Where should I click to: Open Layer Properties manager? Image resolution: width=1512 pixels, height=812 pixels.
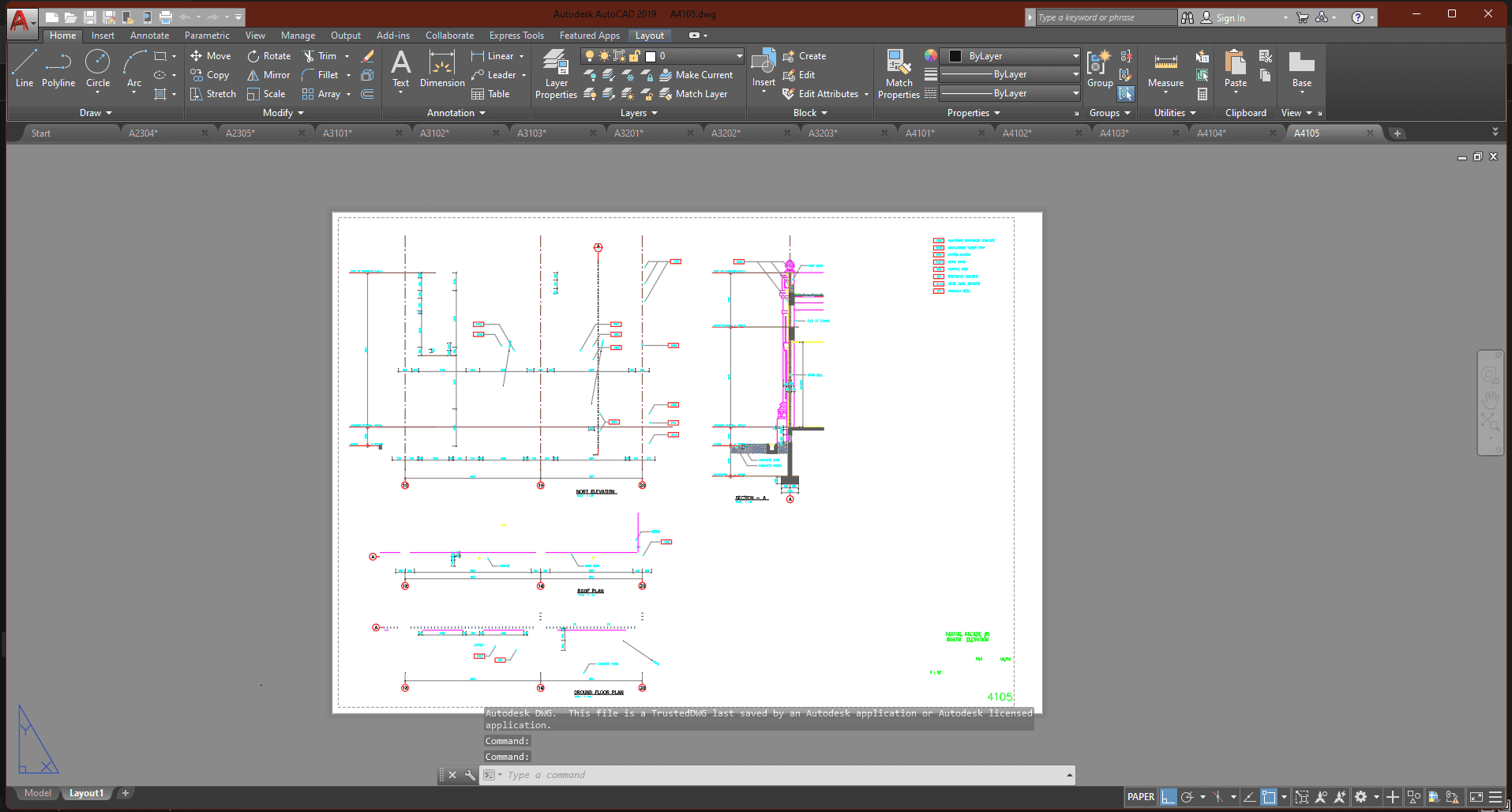pyautogui.click(x=556, y=73)
